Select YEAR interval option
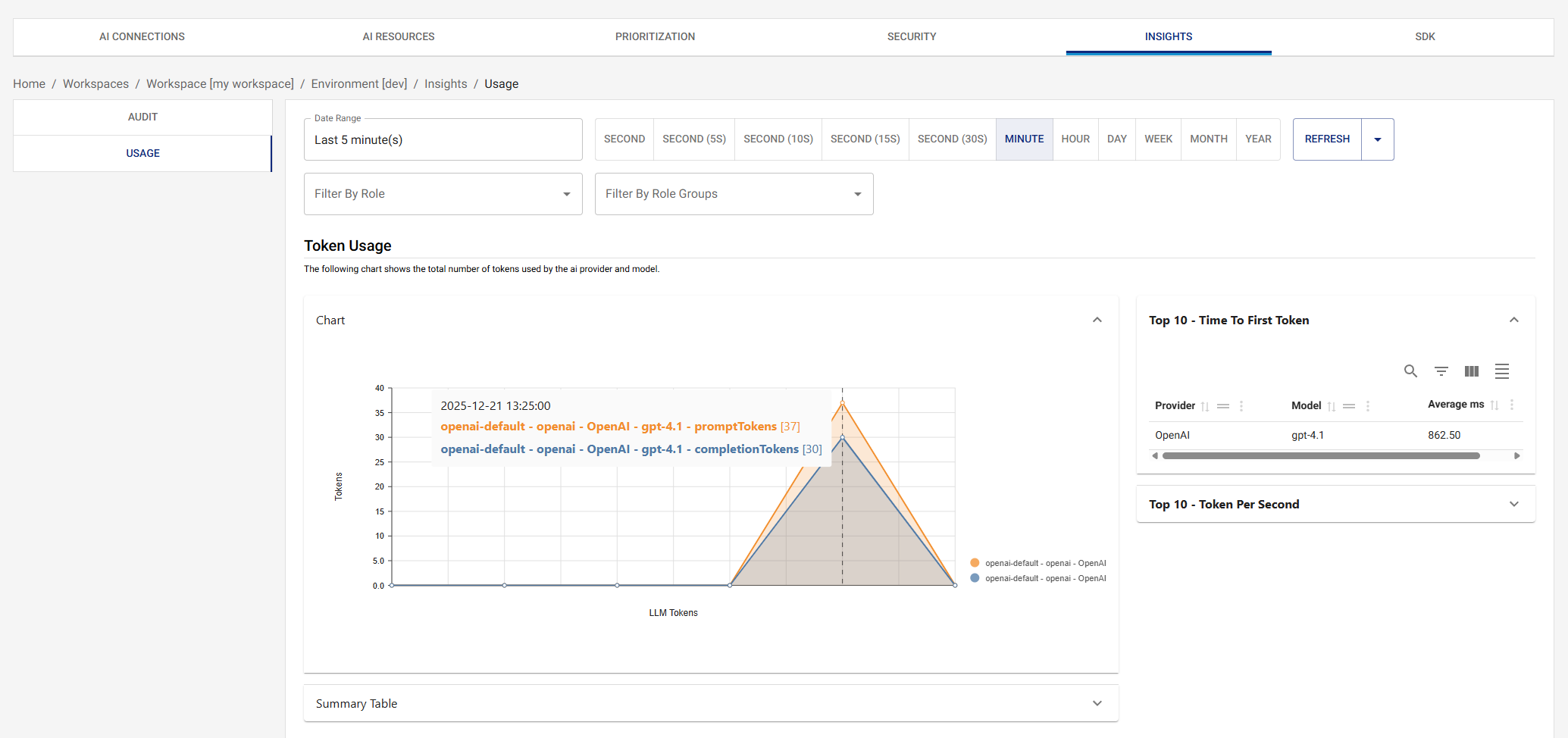Image resolution: width=1568 pixels, height=738 pixels. (x=1259, y=139)
